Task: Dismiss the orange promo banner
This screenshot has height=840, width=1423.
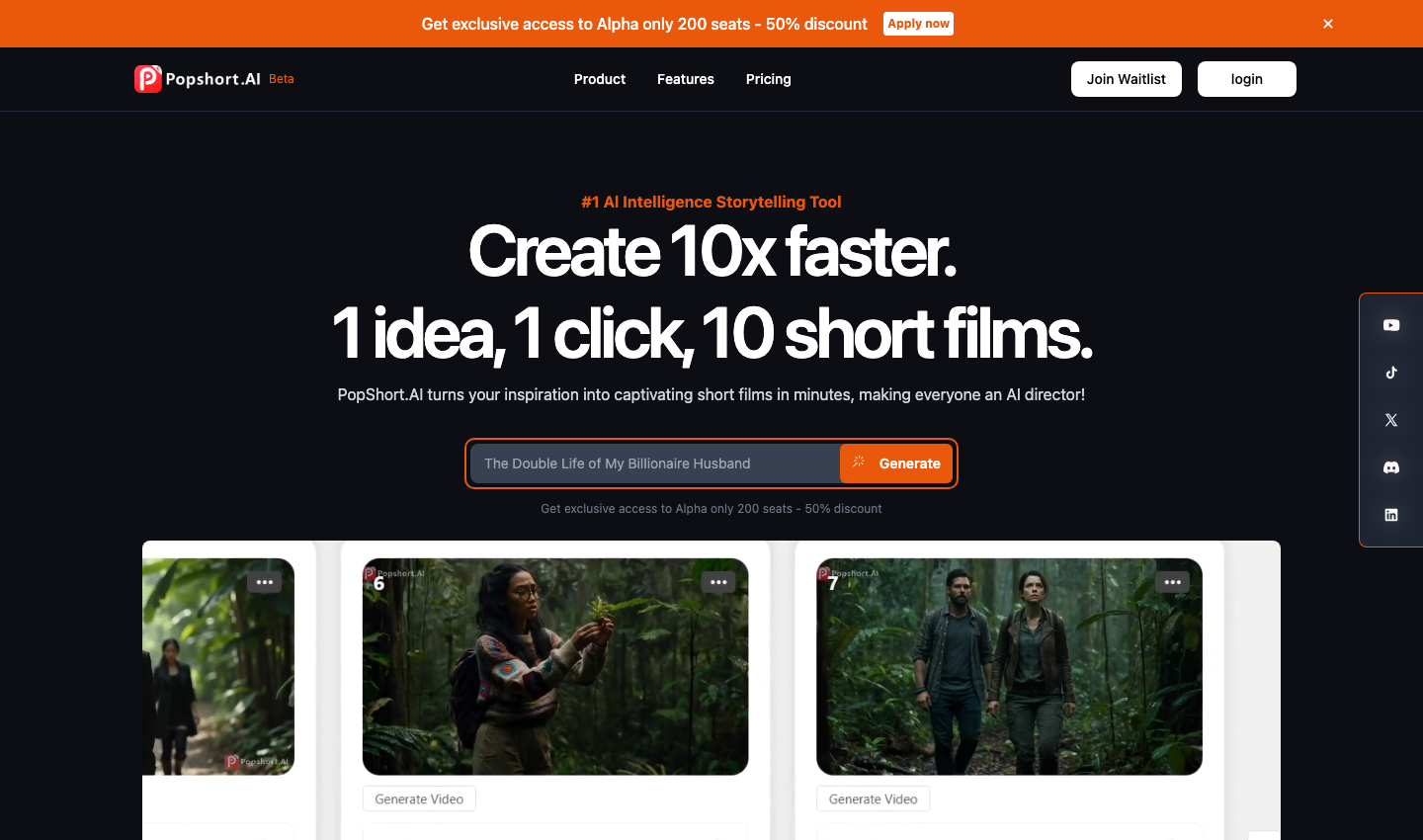Action: point(1328,24)
